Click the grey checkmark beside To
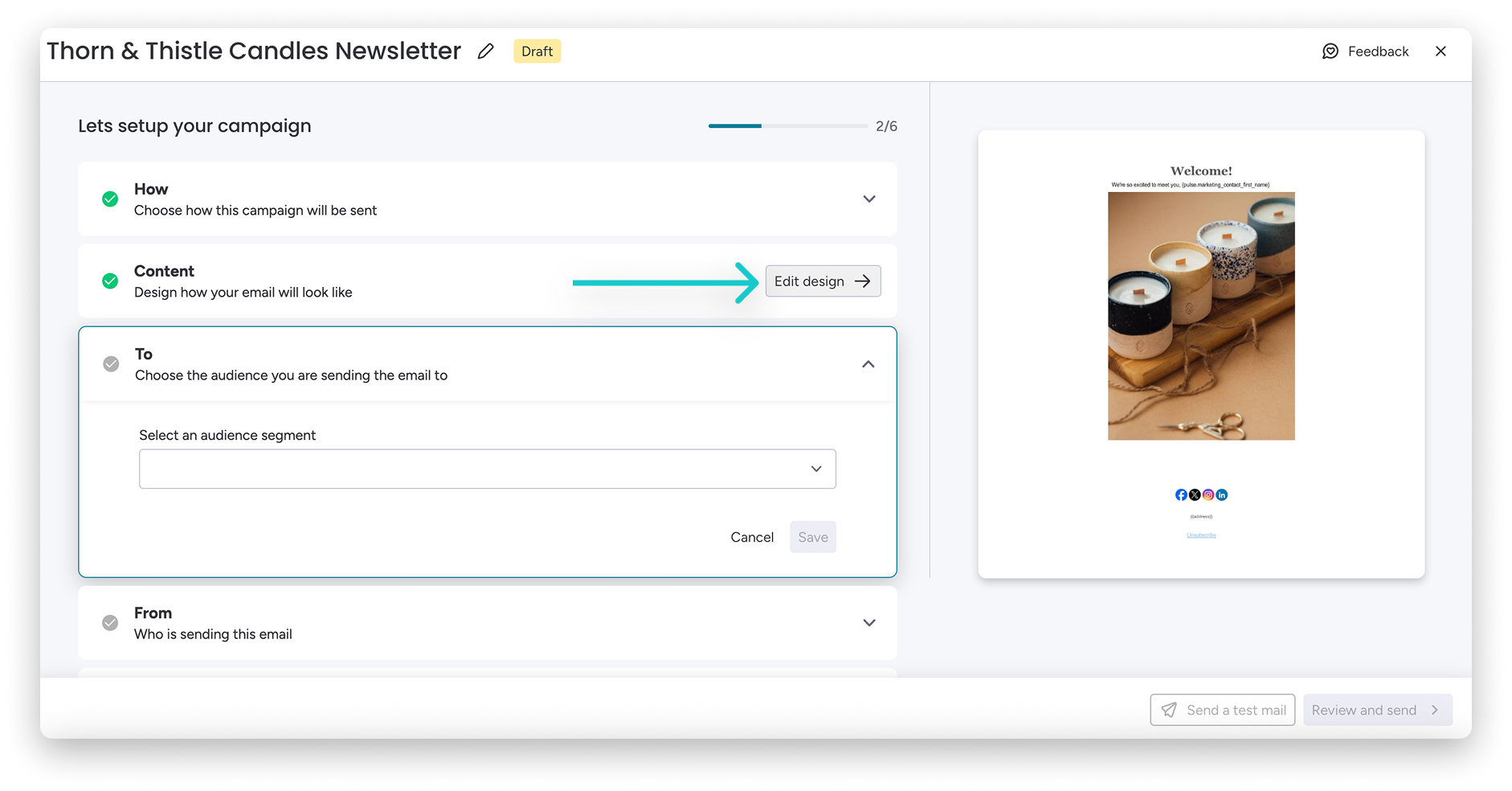The image size is (1512, 791). pos(111,364)
